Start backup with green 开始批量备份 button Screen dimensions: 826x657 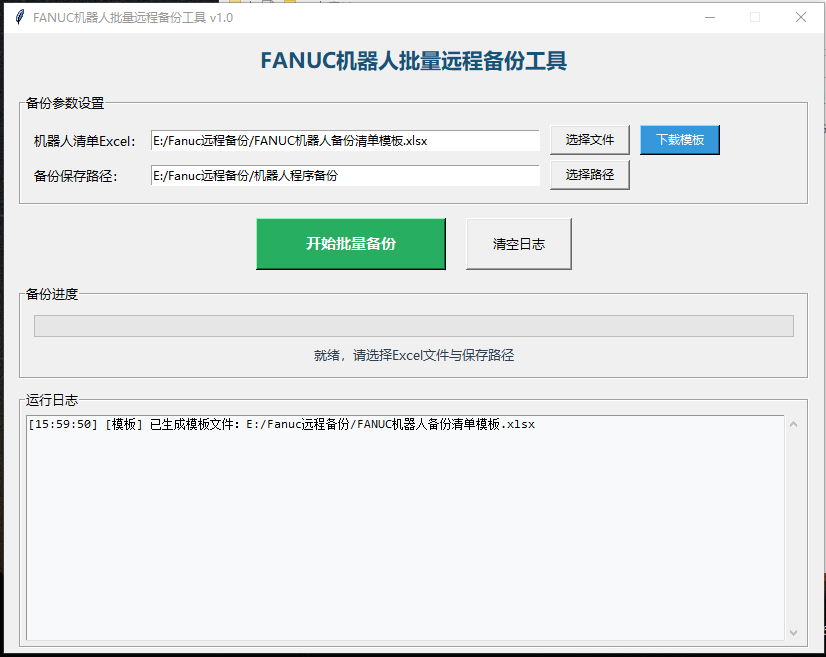point(351,244)
